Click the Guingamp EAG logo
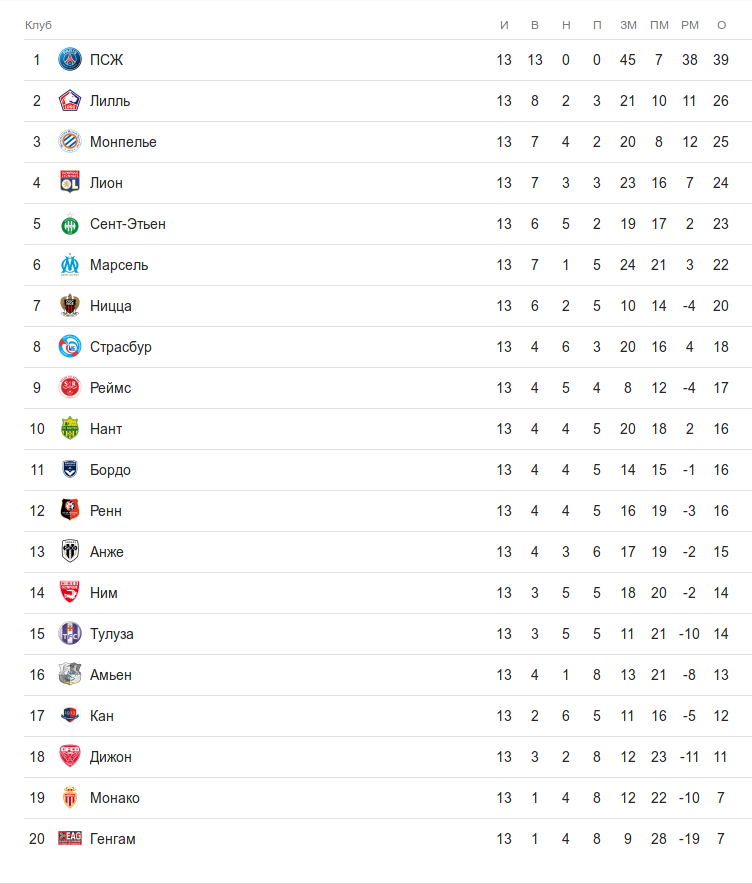 69,839
